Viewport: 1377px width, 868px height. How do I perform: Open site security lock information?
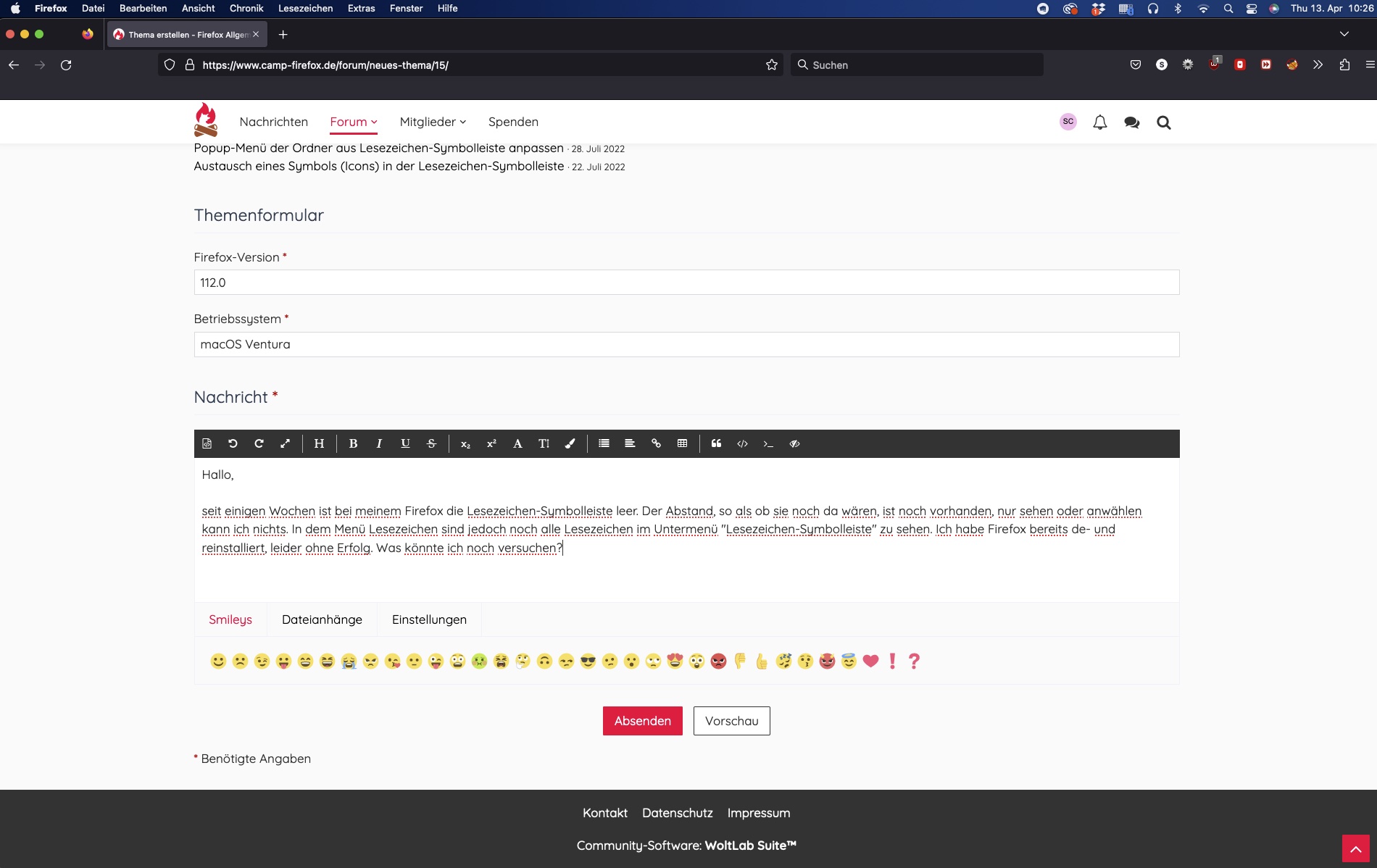tap(190, 65)
